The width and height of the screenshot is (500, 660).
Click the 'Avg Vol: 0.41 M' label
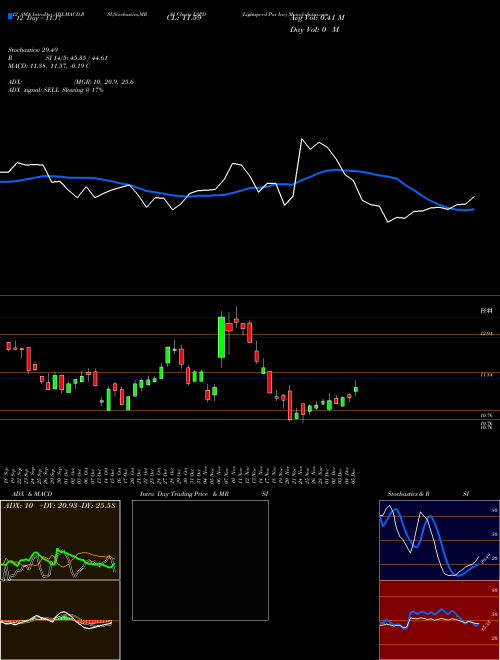click(x=317, y=18)
